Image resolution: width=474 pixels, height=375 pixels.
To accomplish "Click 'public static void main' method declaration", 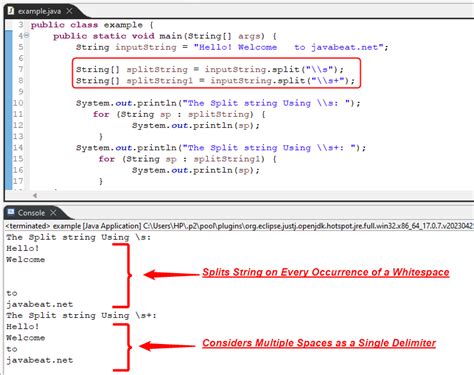I will tap(165, 36).
